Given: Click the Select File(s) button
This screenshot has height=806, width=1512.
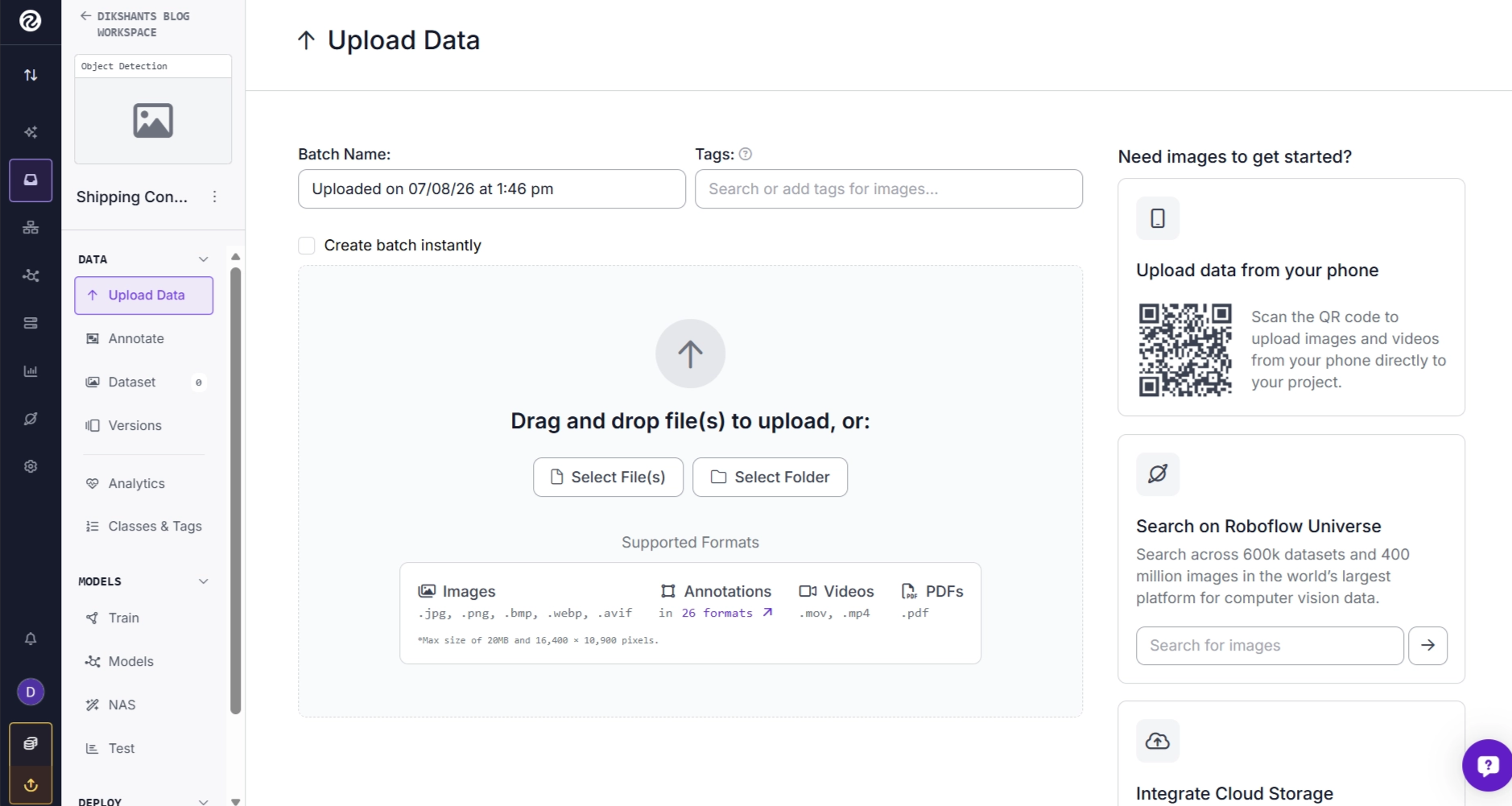Looking at the screenshot, I should pos(608,477).
